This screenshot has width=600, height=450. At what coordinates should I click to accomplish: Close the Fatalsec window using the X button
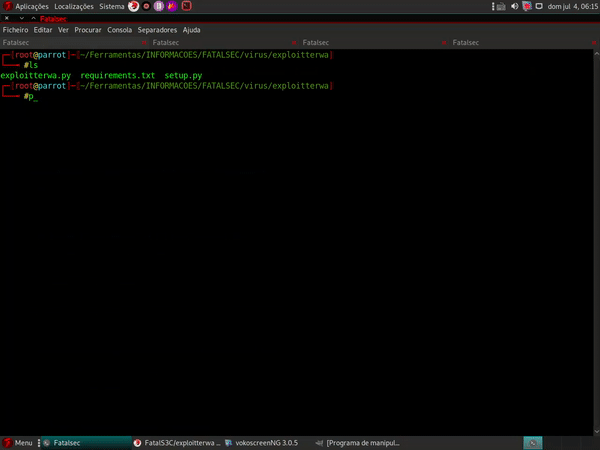click(x=7, y=18)
